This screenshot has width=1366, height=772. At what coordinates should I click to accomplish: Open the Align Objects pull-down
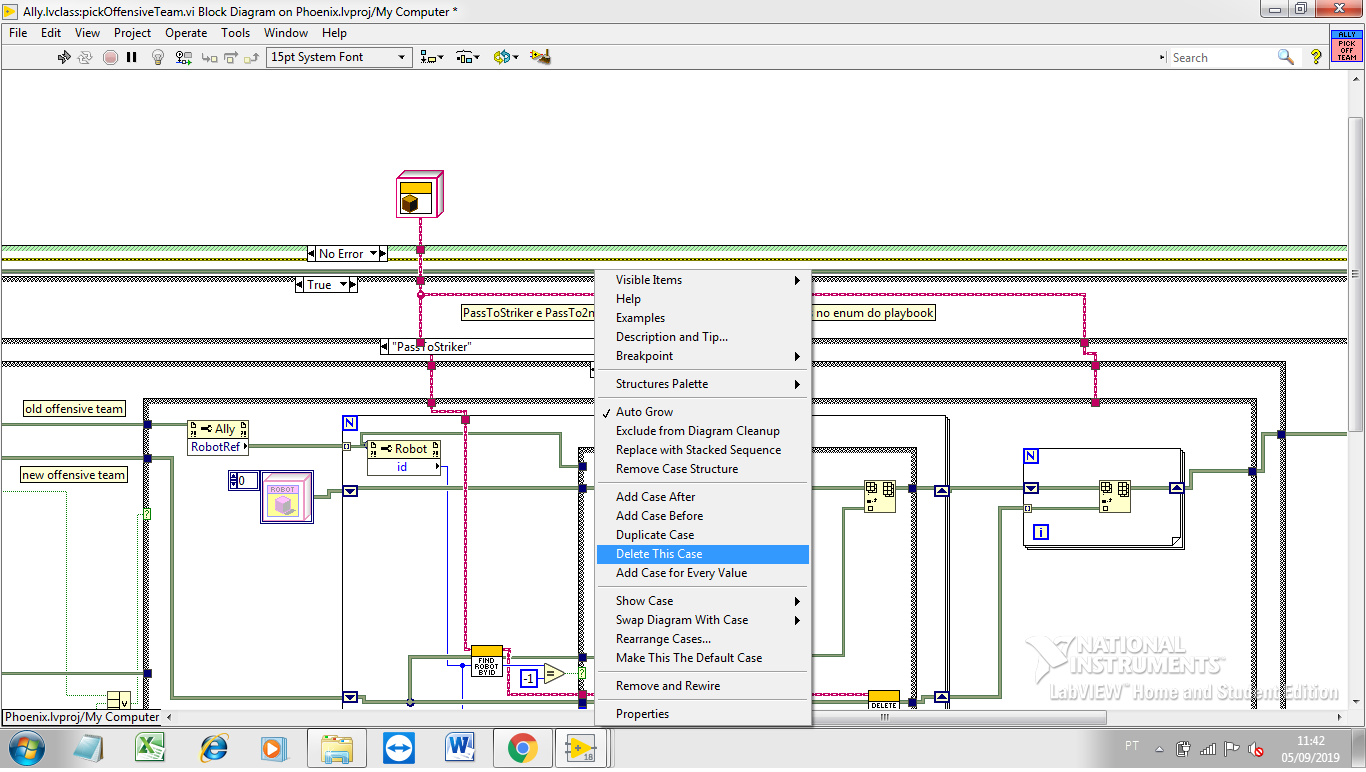[432, 57]
